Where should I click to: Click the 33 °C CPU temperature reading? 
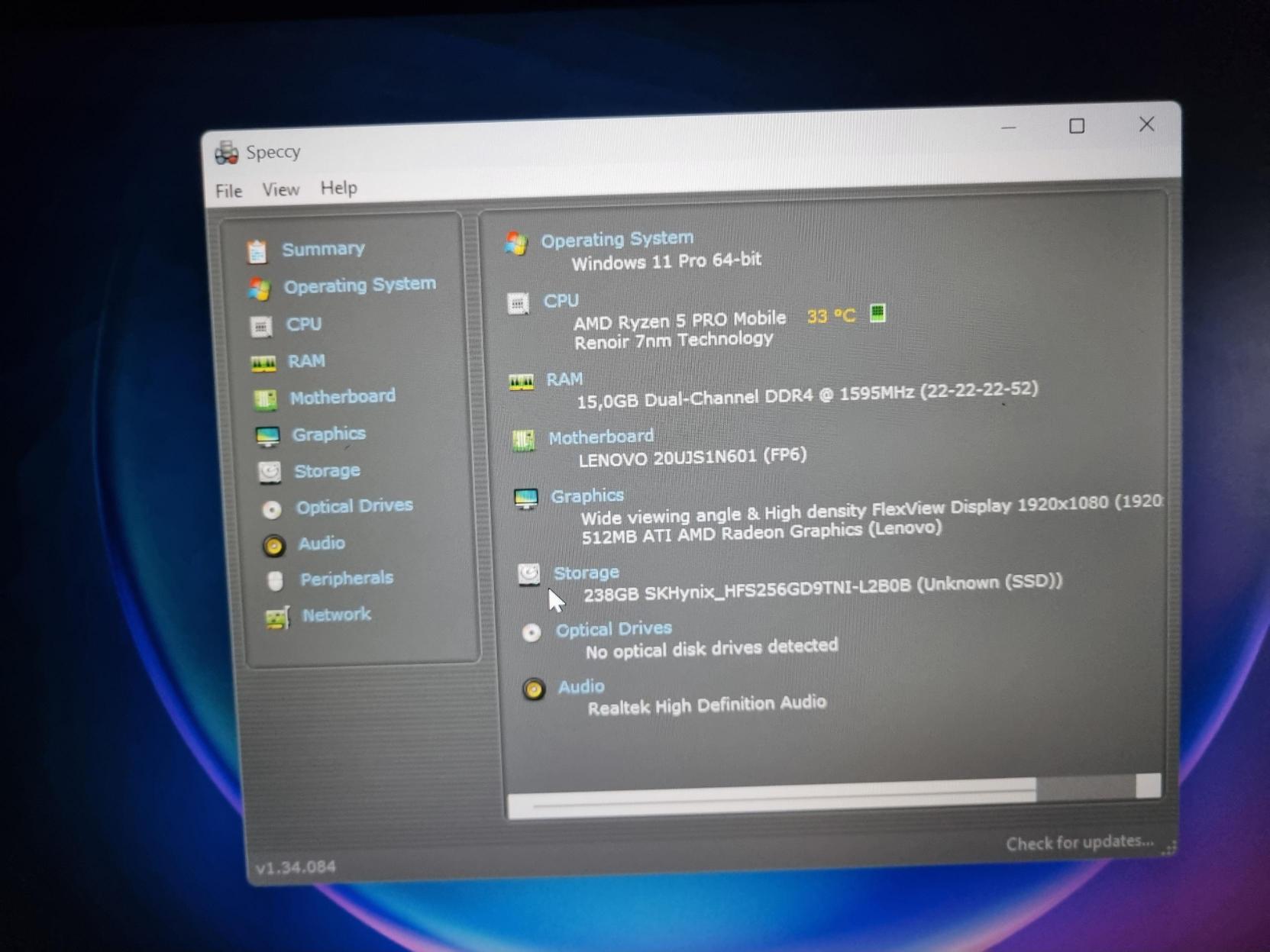pyautogui.click(x=832, y=316)
